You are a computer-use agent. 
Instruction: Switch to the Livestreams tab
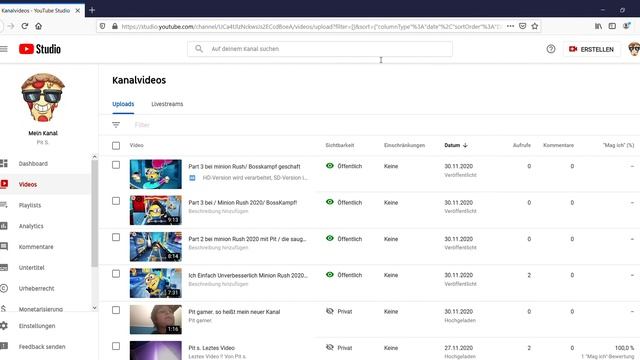pos(167,104)
